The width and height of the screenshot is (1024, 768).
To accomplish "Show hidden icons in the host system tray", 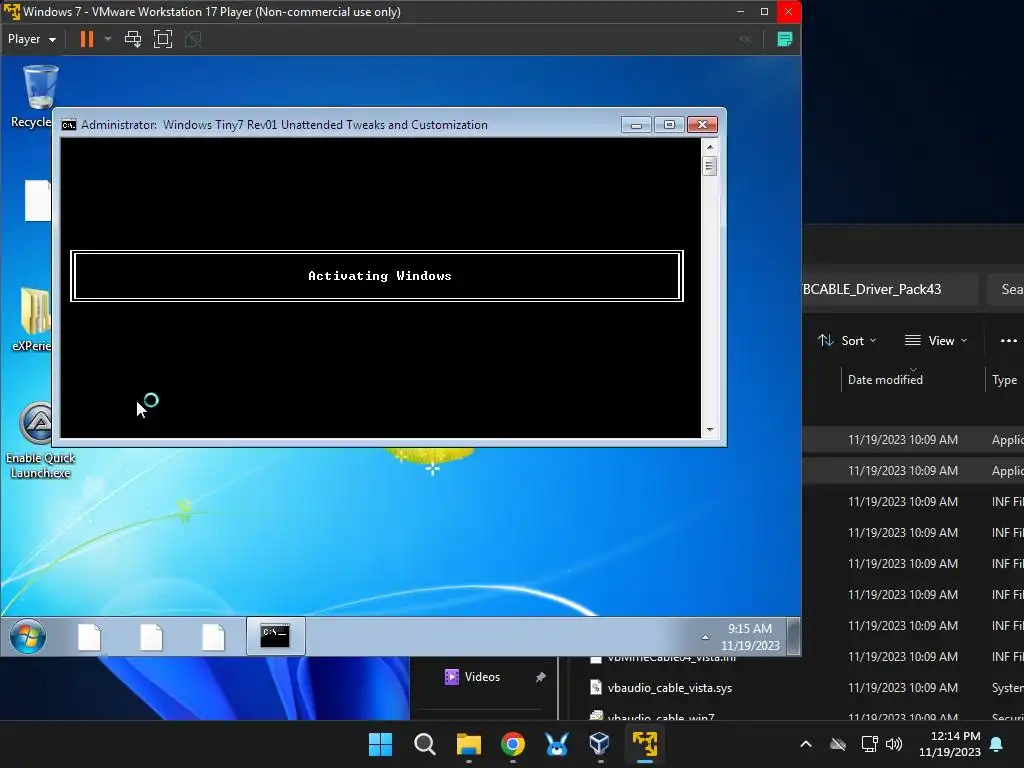I will 806,744.
